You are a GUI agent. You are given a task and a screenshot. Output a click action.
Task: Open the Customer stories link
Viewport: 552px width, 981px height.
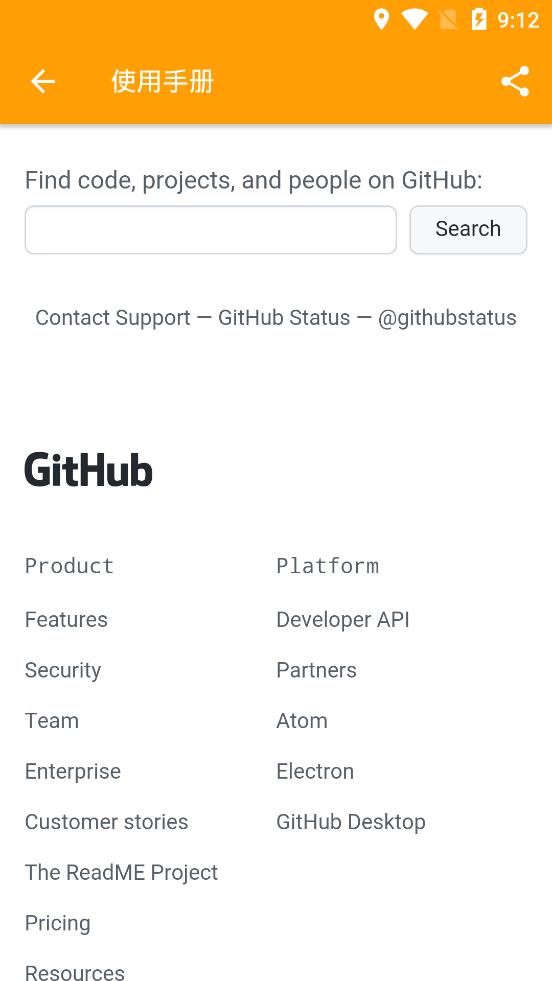106,821
